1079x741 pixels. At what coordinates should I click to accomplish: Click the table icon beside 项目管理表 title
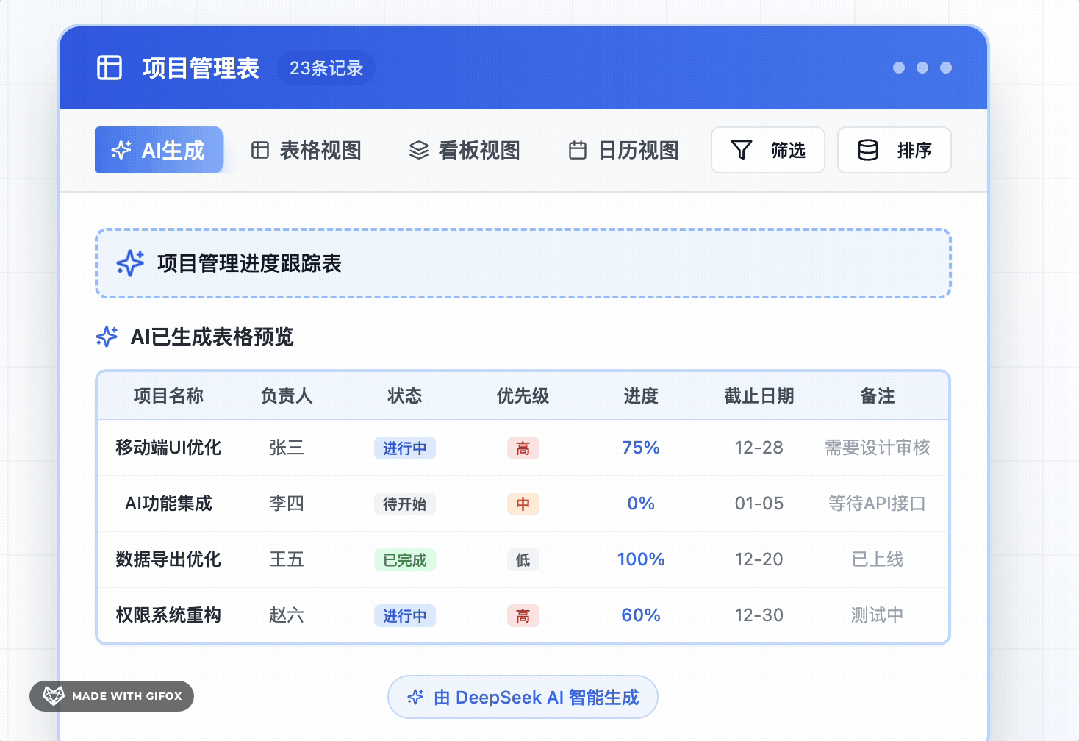[109, 67]
